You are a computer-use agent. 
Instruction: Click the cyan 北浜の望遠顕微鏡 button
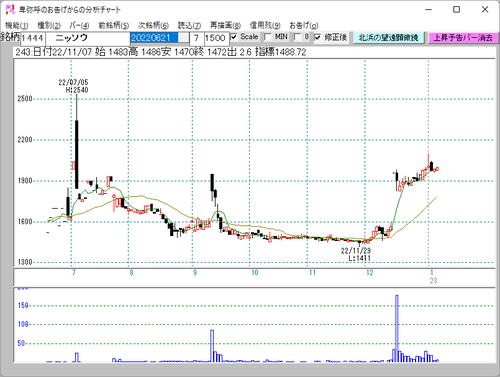(x=388, y=38)
